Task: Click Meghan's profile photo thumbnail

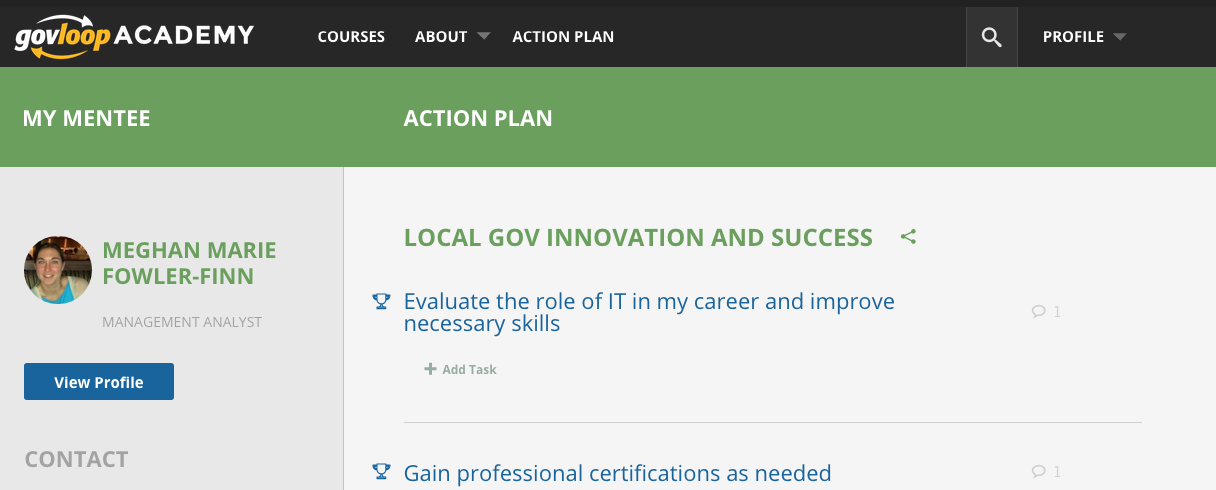Action: pyautogui.click(x=58, y=270)
